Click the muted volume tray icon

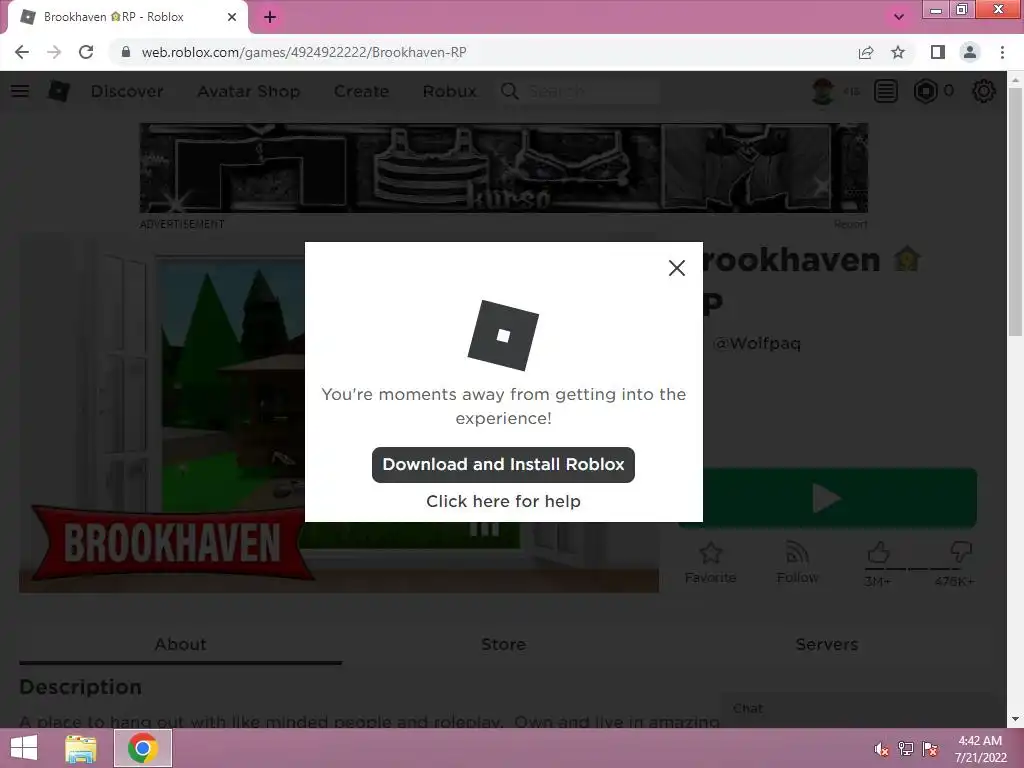pos(882,749)
